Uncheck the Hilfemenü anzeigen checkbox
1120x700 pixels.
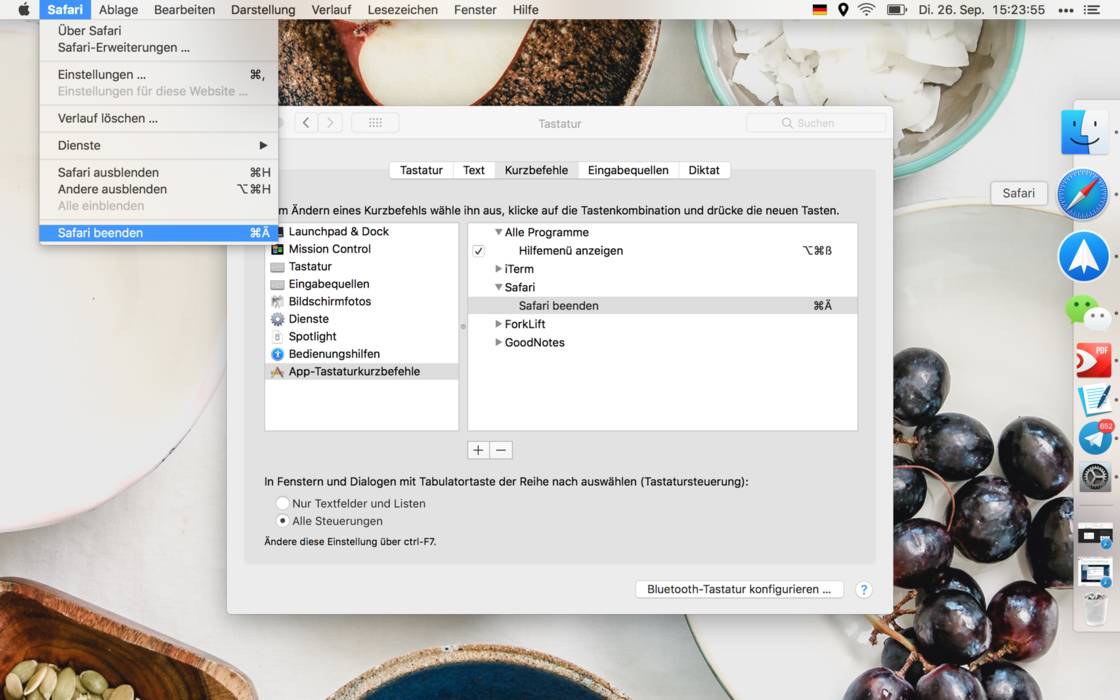point(479,251)
